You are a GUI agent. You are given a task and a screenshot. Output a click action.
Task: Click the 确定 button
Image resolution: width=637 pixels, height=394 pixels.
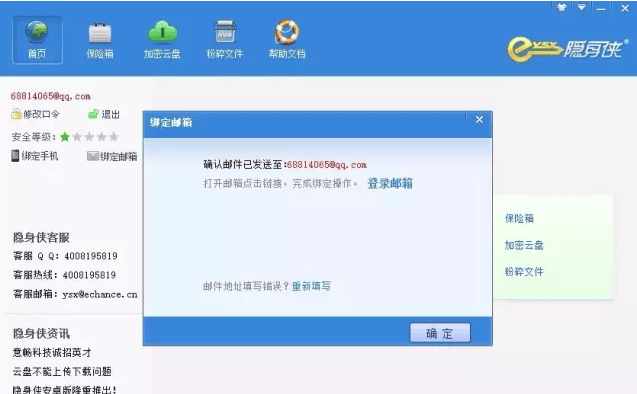pos(440,333)
